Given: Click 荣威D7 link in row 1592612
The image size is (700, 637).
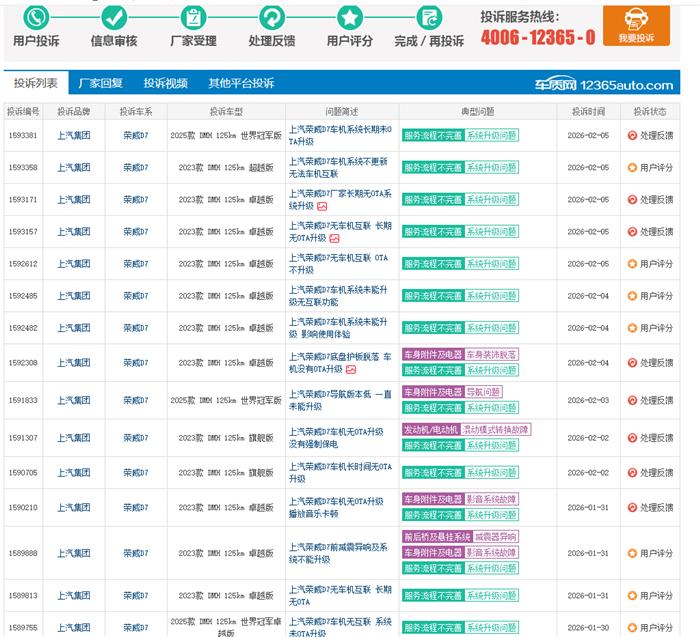Looking at the screenshot, I should click(135, 264).
